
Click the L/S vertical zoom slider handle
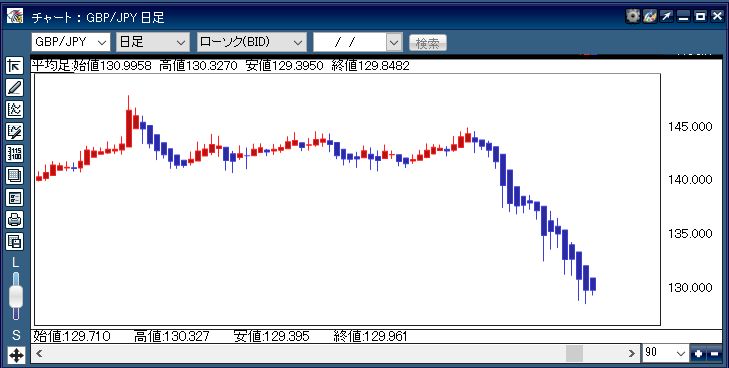pos(16,296)
